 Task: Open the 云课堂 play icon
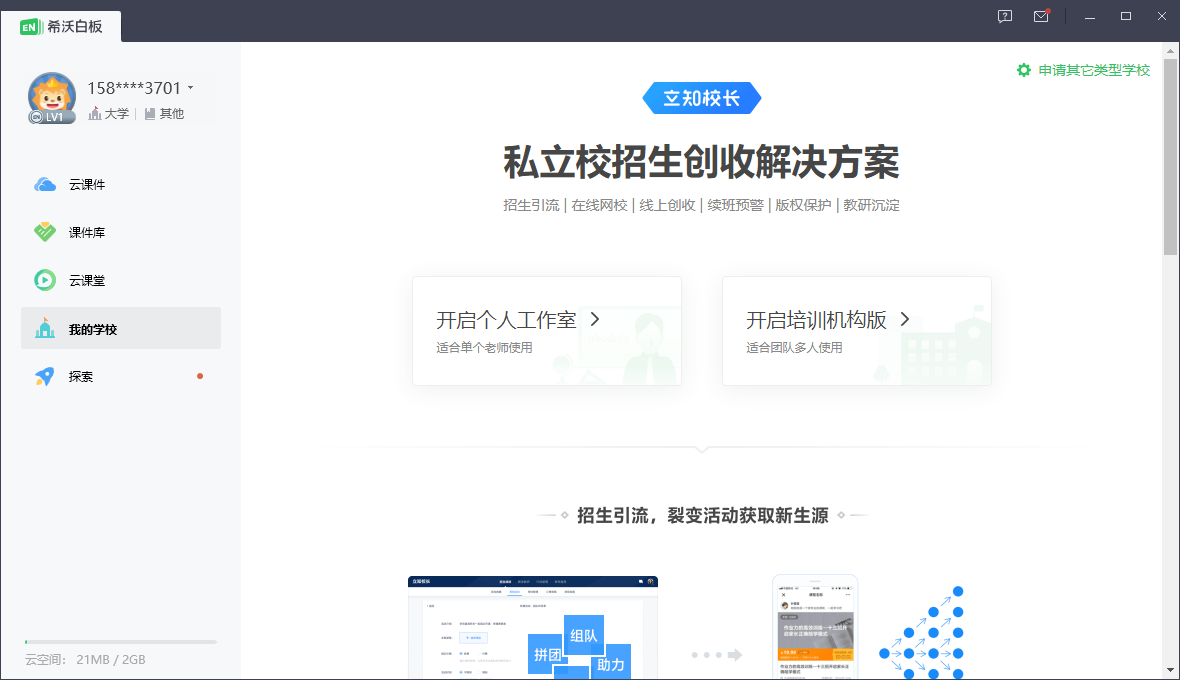pyautogui.click(x=45, y=281)
